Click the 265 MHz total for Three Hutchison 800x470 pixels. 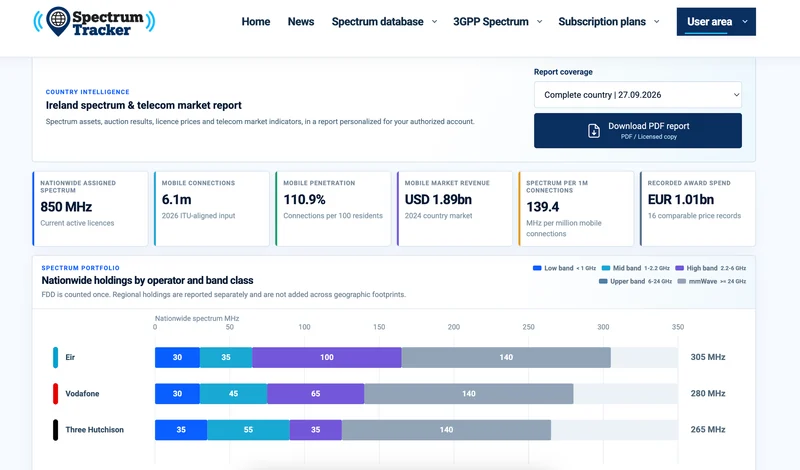pyautogui.click(x=708, y=430)
